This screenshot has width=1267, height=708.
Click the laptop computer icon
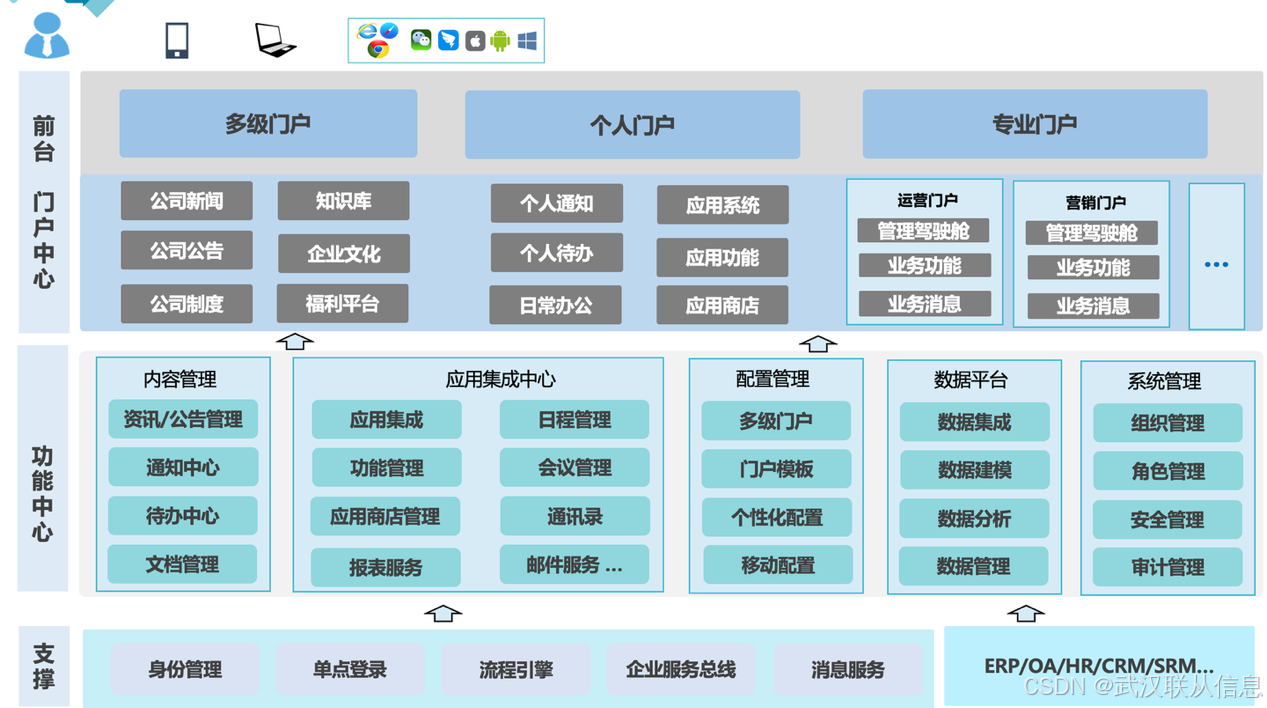276,40
